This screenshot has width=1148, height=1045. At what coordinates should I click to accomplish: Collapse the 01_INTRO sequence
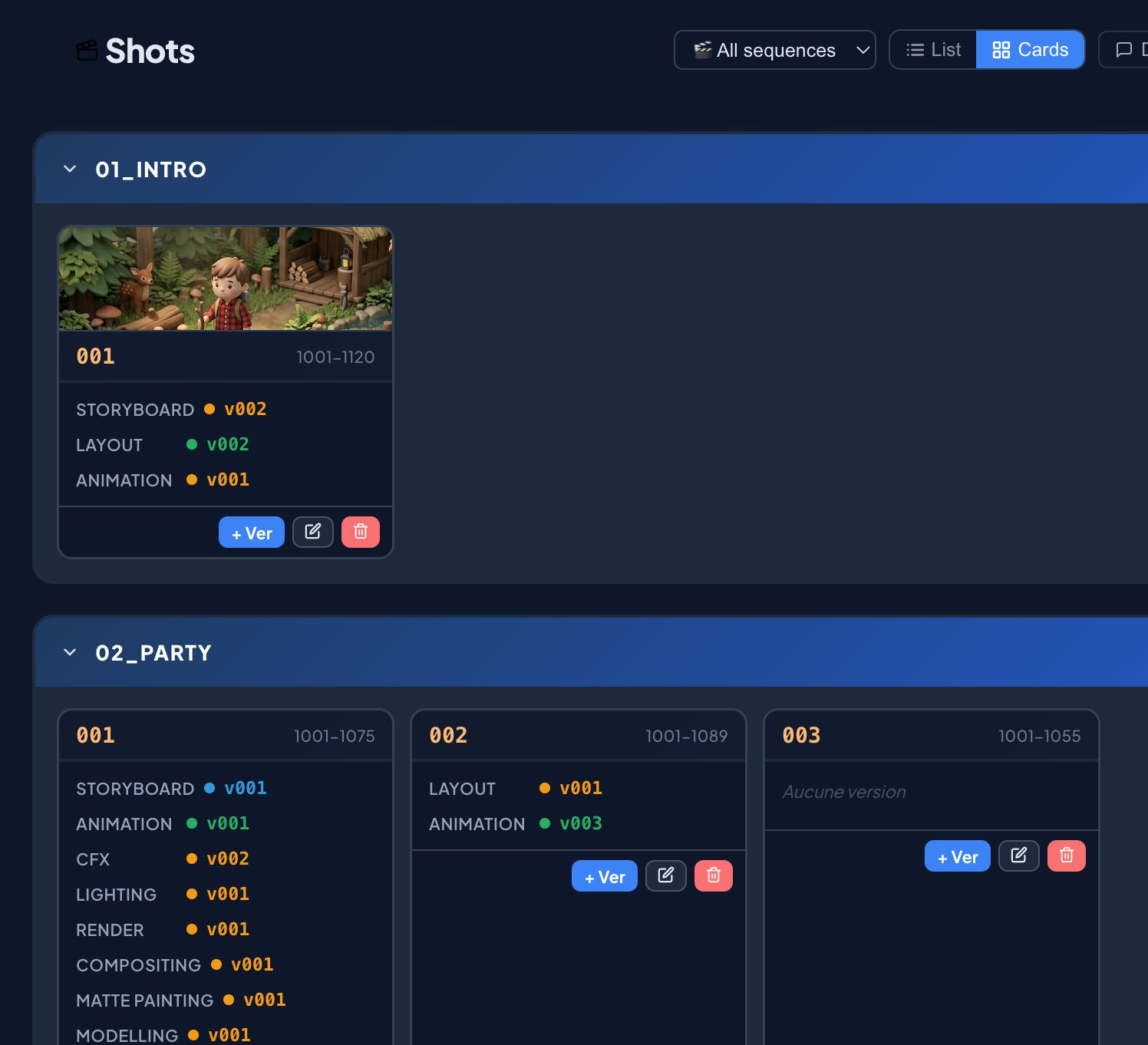(70, 169)
